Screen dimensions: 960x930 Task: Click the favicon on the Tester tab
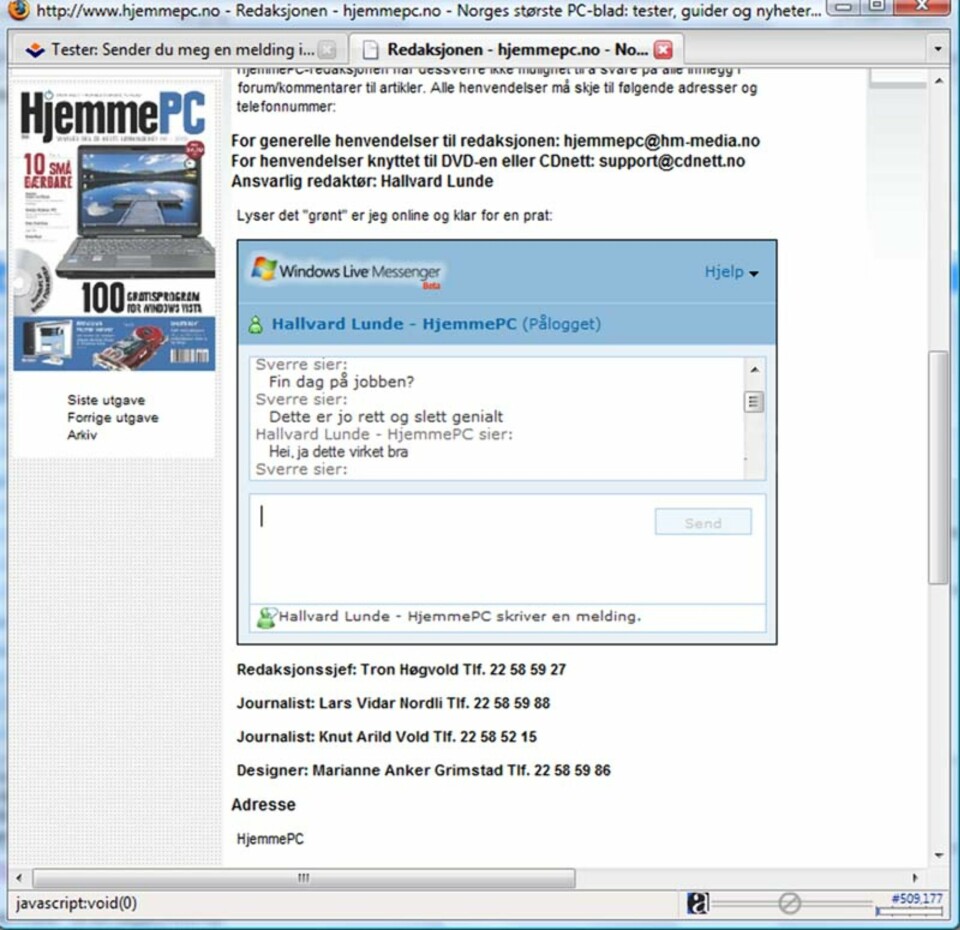(x=35, y=50)
